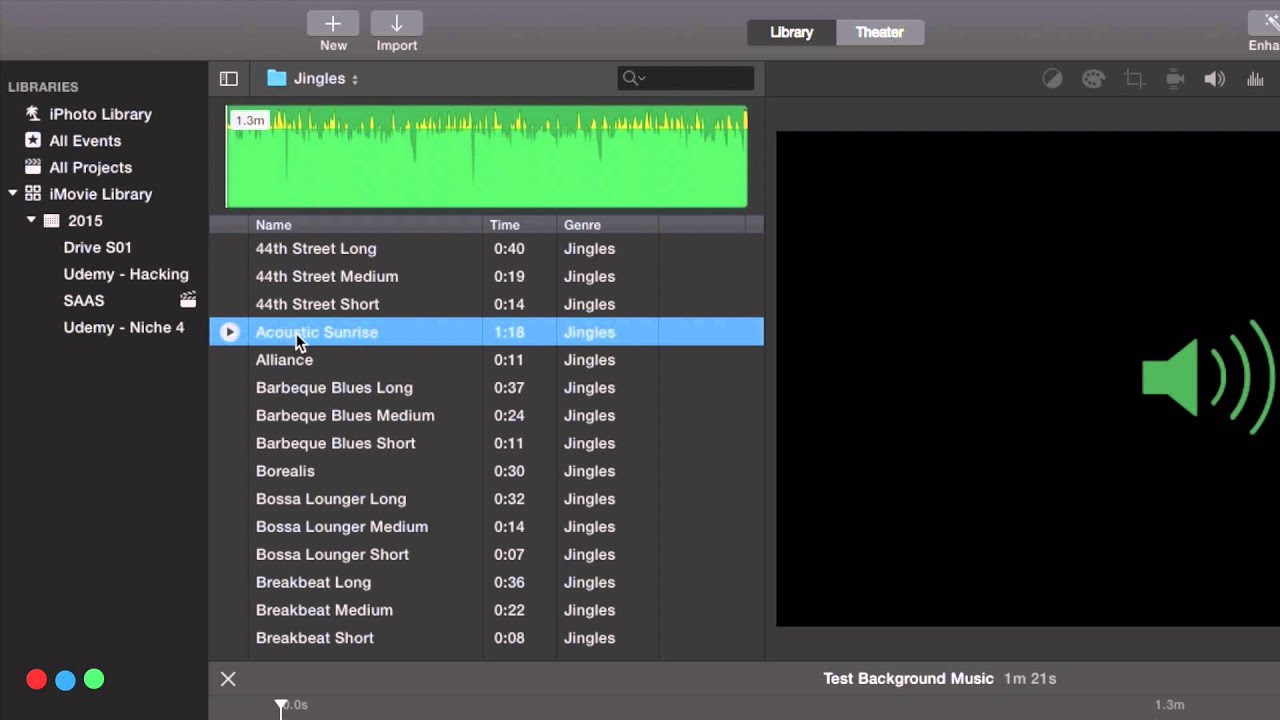The width and height of the screenshot is (1280, 720).
Task: Select the 44th Street Medium jingle
Action: point(486,276)
